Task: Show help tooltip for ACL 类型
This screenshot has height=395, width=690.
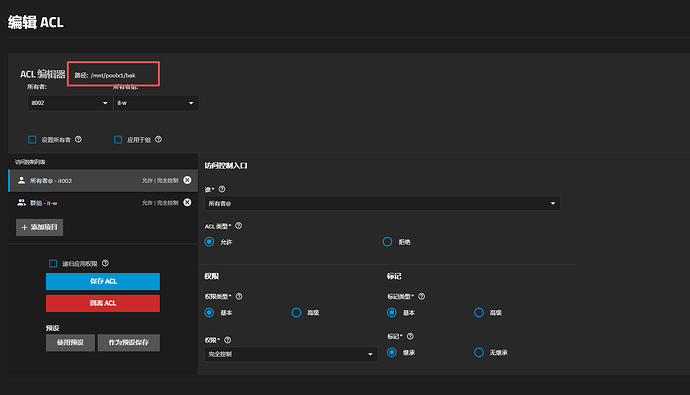Action: 239,226
